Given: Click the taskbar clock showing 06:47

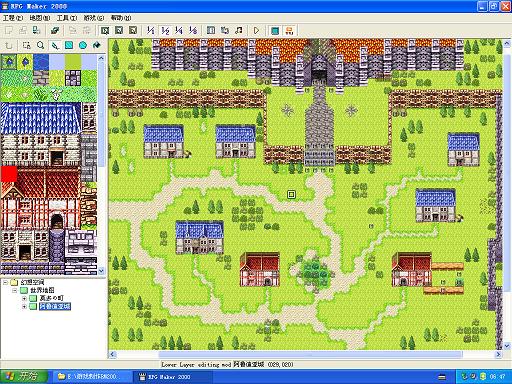Looking at the screenshot, I should tap(498, 377).
